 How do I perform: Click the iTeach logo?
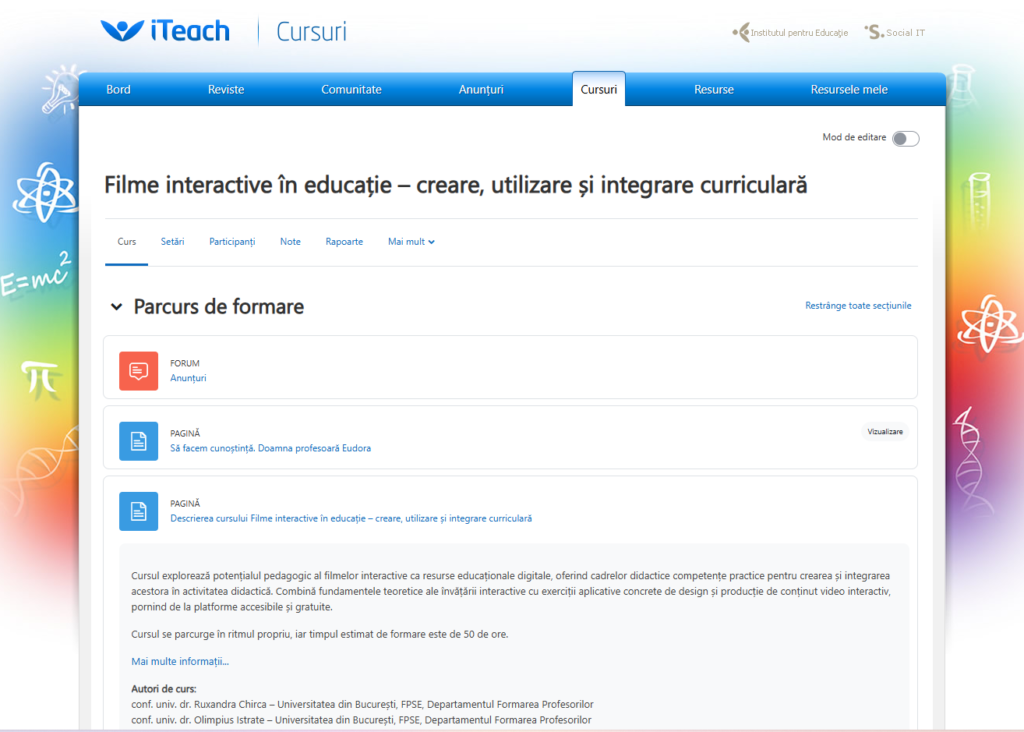[x=165, y=31]
